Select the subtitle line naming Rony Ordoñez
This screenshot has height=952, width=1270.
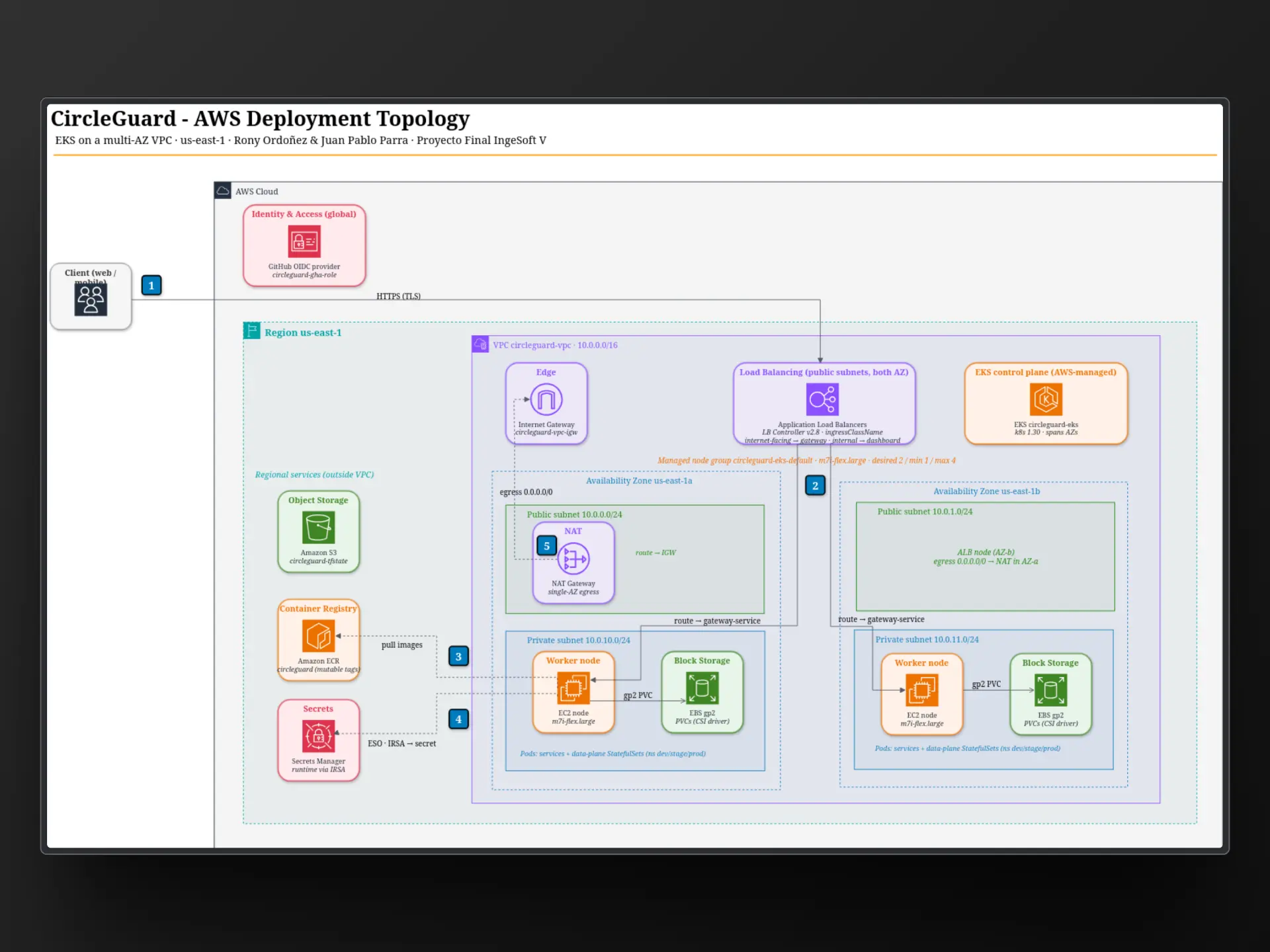click(x=301, y=140)
